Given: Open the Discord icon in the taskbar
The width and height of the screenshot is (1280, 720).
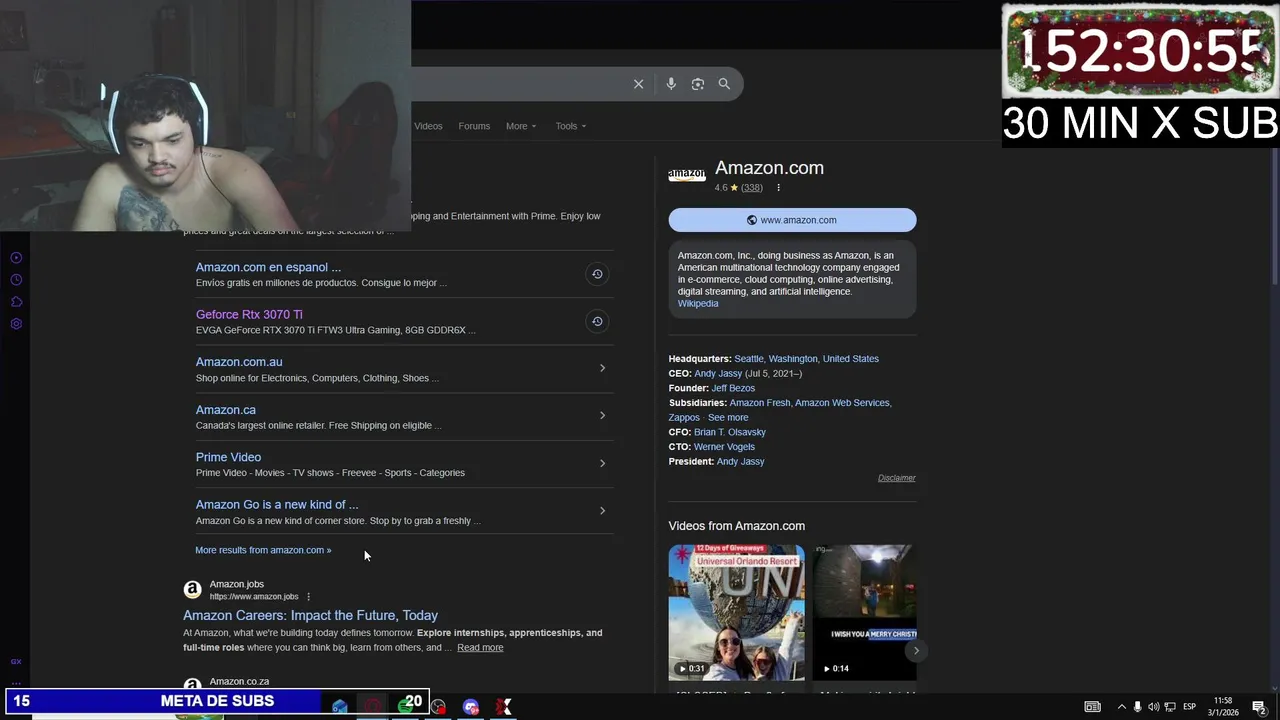Looking at the screenshot, I should 471,707.
